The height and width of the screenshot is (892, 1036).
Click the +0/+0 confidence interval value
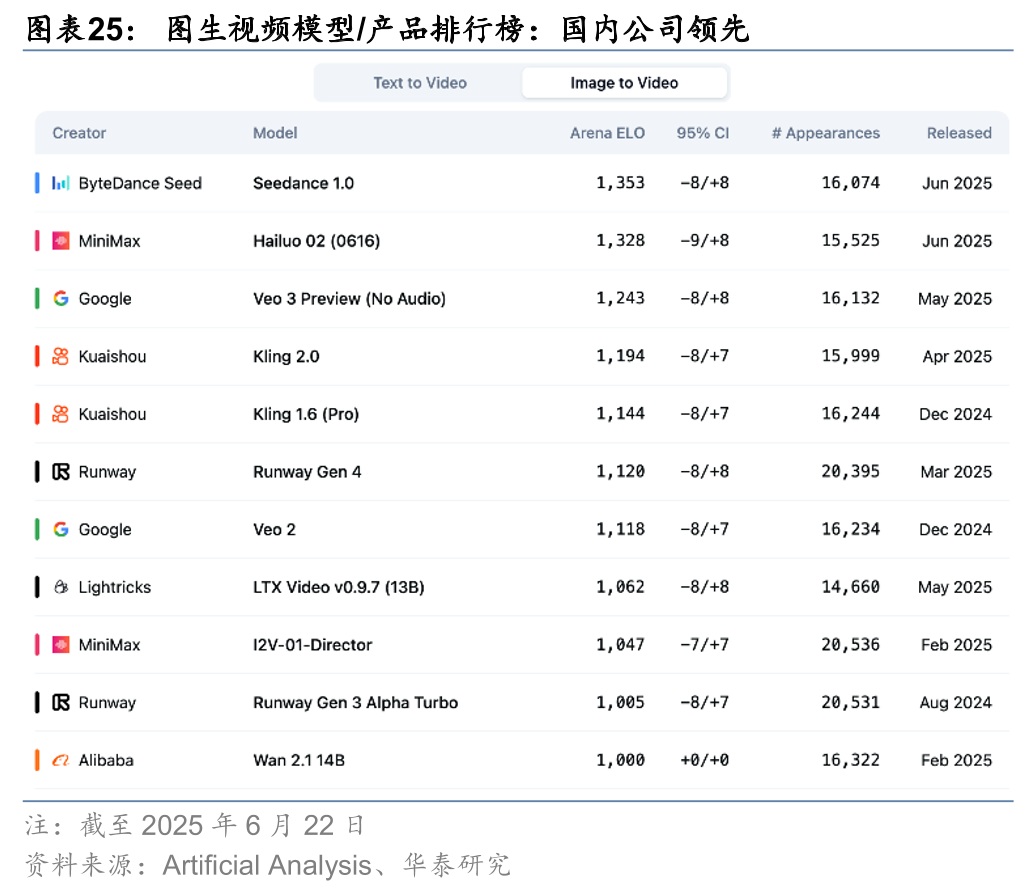tap(705, 760)
